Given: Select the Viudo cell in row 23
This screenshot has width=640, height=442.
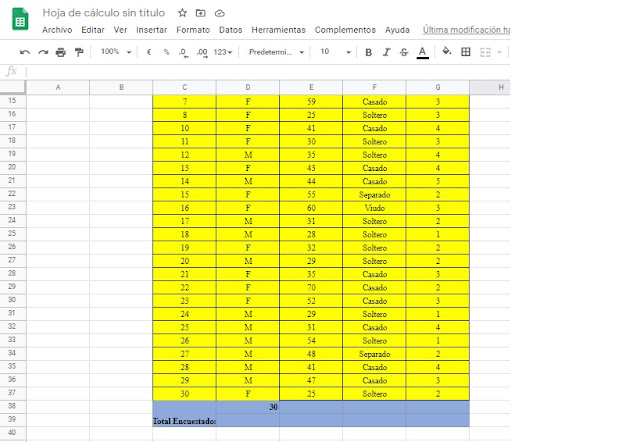Looking at the screenshot, I should click(374, 208).
